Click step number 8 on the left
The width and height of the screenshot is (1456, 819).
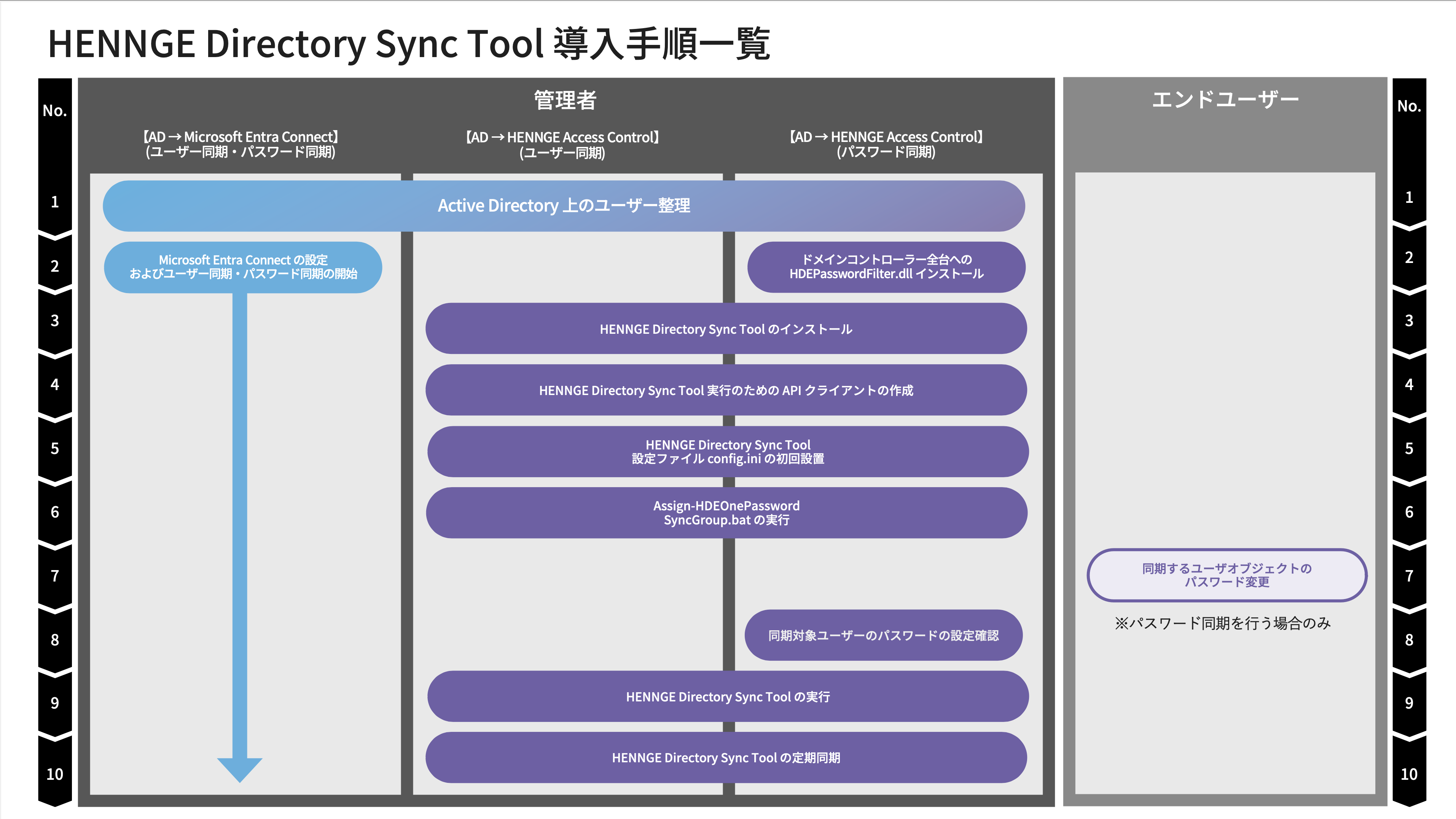click(55, 640)
